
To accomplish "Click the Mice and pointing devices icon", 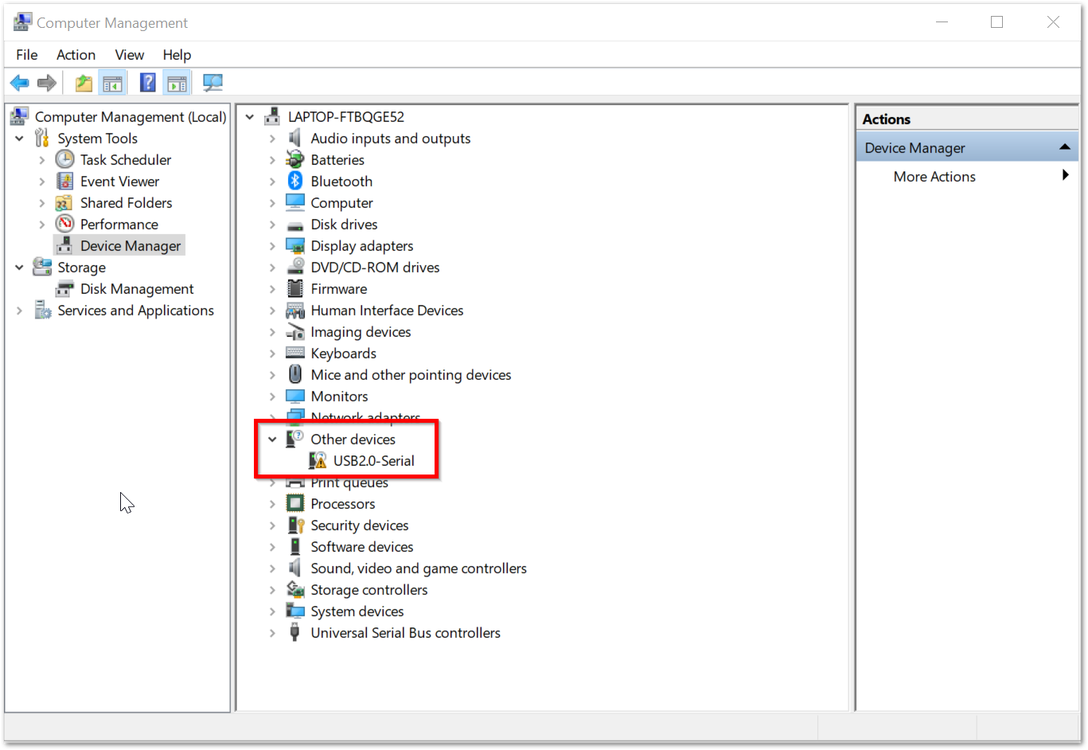I will (x=295, y=375).
